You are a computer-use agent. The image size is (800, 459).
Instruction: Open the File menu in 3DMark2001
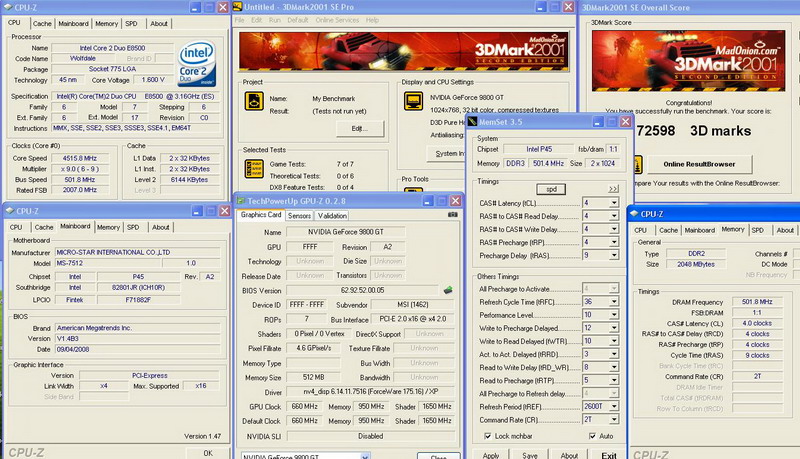pos(239,20)
